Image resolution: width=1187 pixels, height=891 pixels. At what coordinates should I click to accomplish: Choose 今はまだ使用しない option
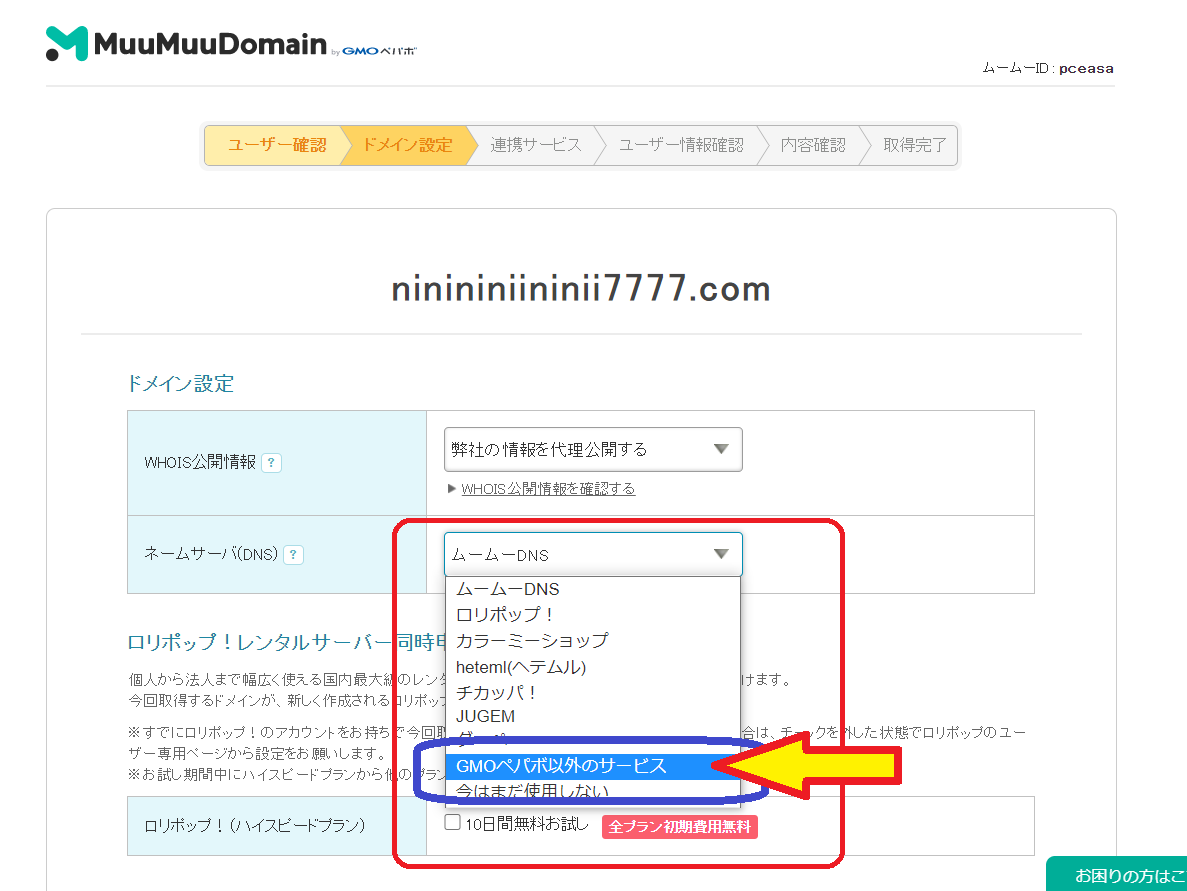click(530, 791)
